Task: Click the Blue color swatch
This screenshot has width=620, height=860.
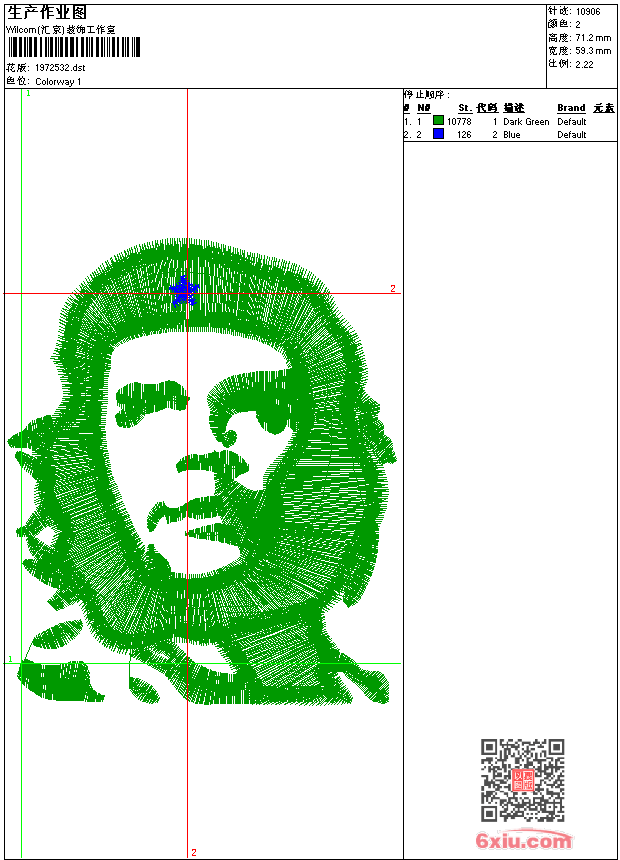Action: 438,133
